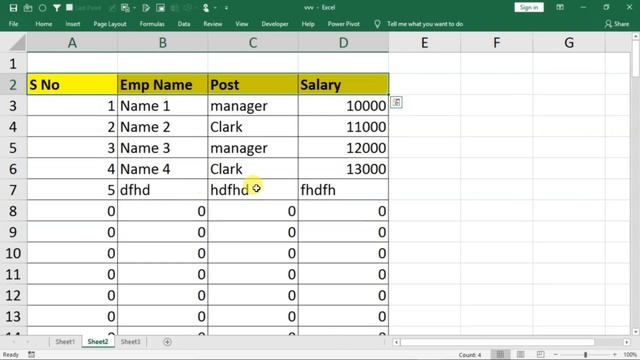
Task: Click the 'manager' cell in row 5
Action: (x=253, y=148)
